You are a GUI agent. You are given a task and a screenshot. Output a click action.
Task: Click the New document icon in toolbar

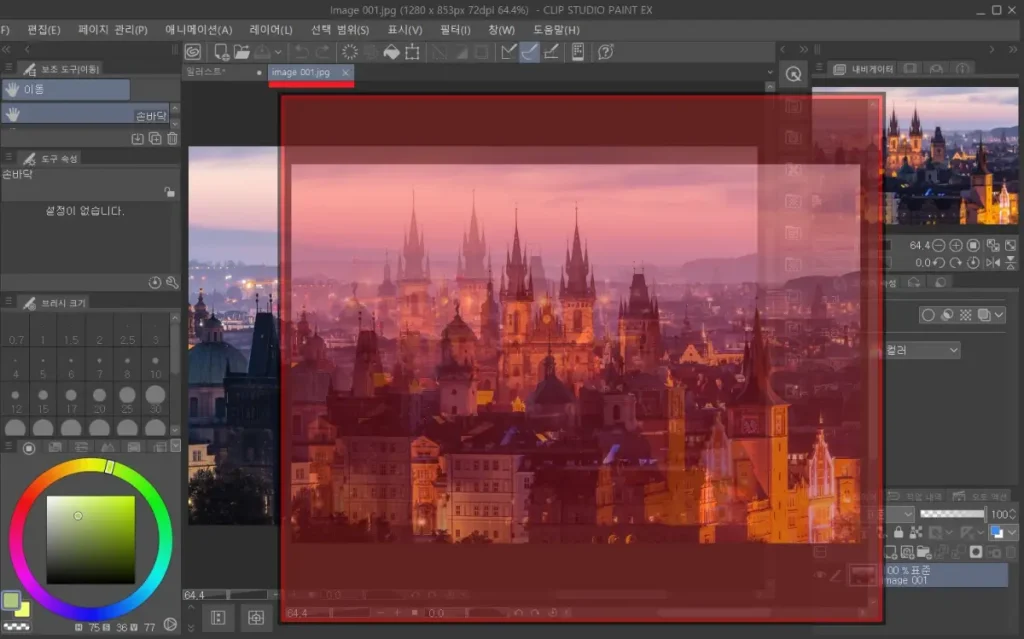coord(221,51)
